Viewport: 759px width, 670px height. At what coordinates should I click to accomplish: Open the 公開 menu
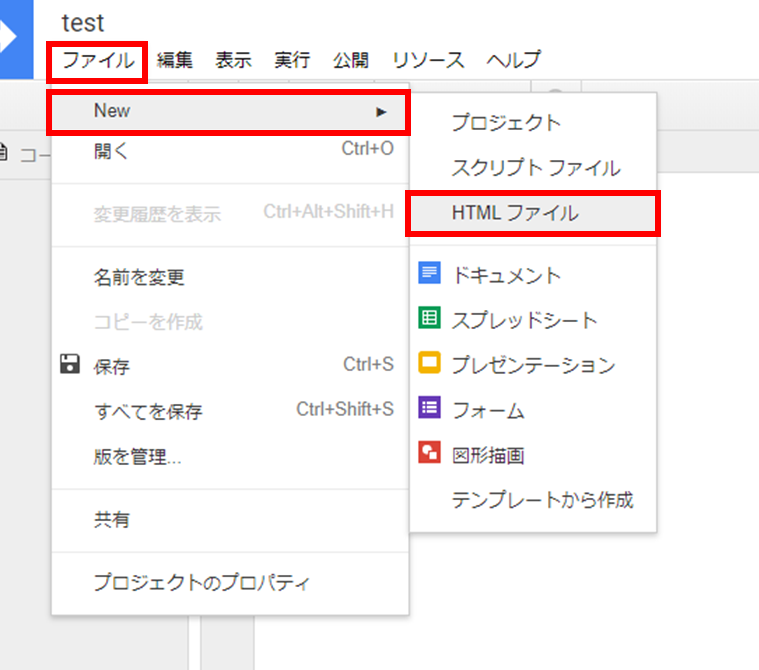(x=351, y=61)
